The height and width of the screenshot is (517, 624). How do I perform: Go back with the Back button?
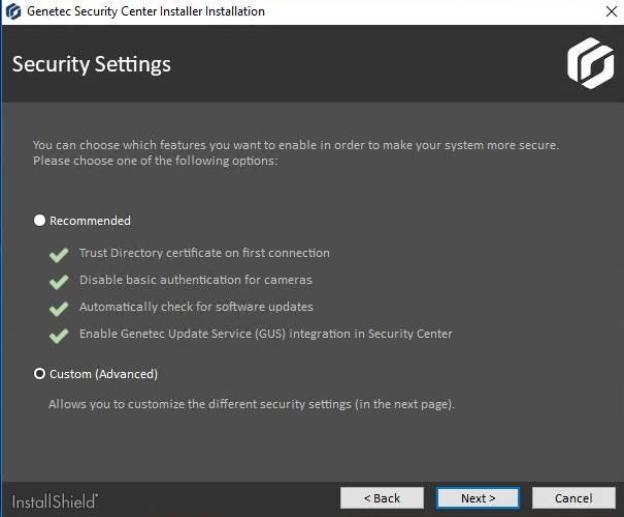[381, 498]
